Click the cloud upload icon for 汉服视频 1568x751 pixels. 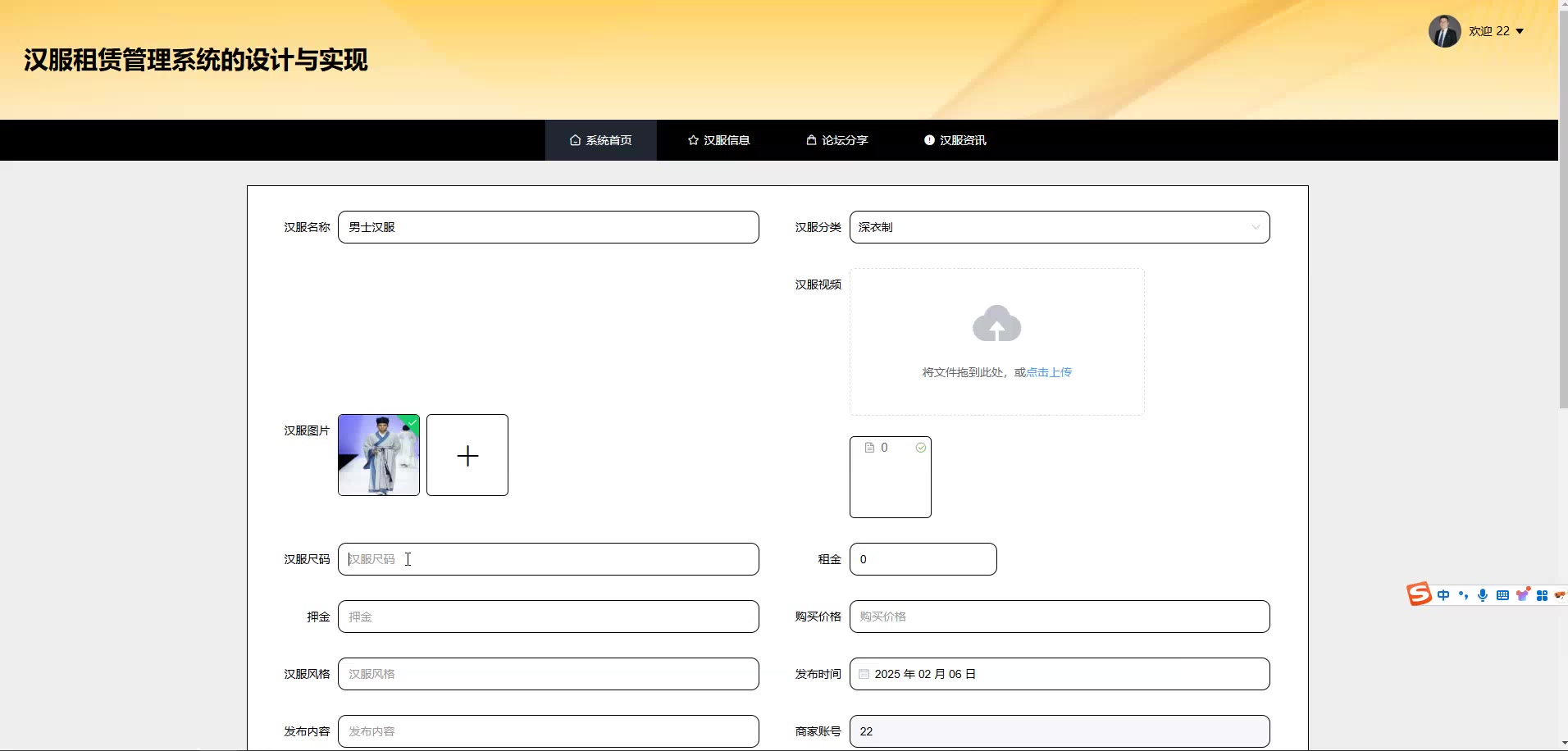[x=996, y=324]
